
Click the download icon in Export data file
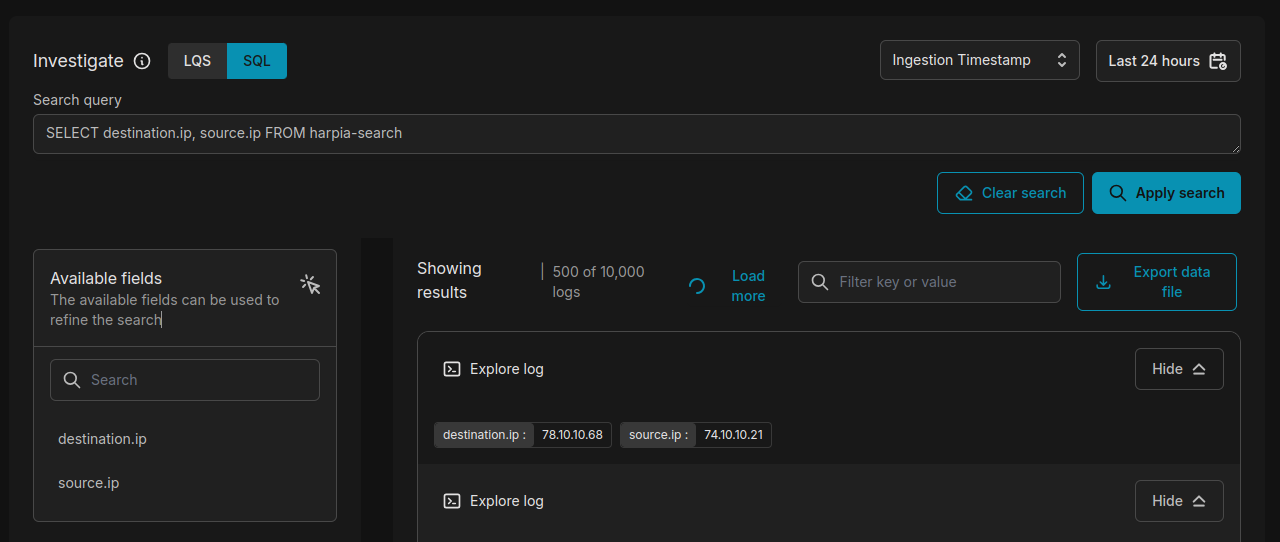1104,282
